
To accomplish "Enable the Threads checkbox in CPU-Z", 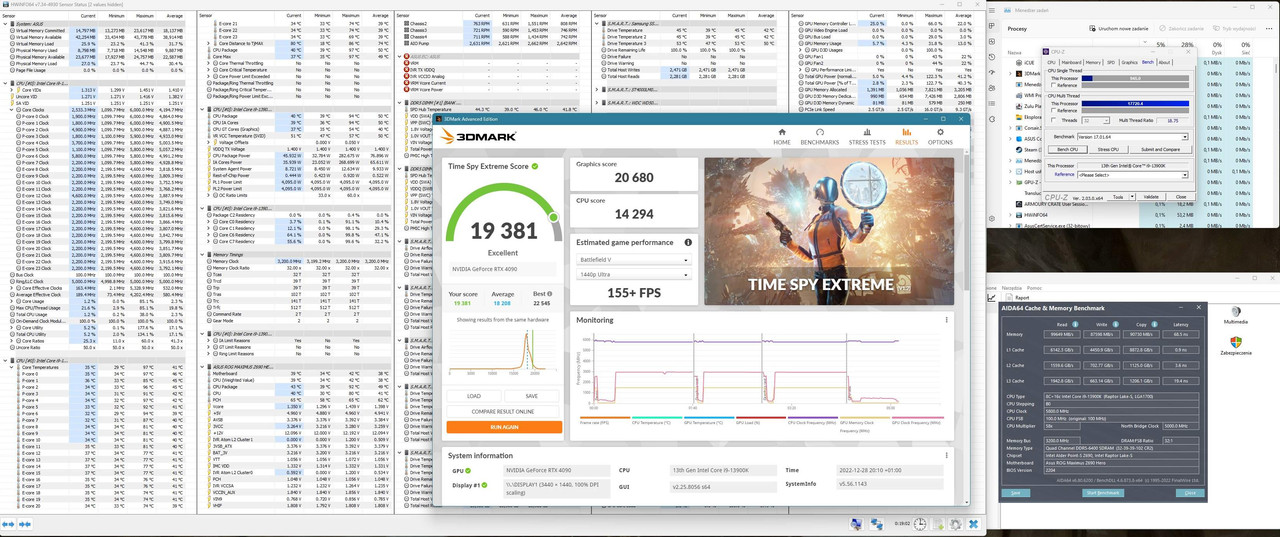I will [1054, 120].
